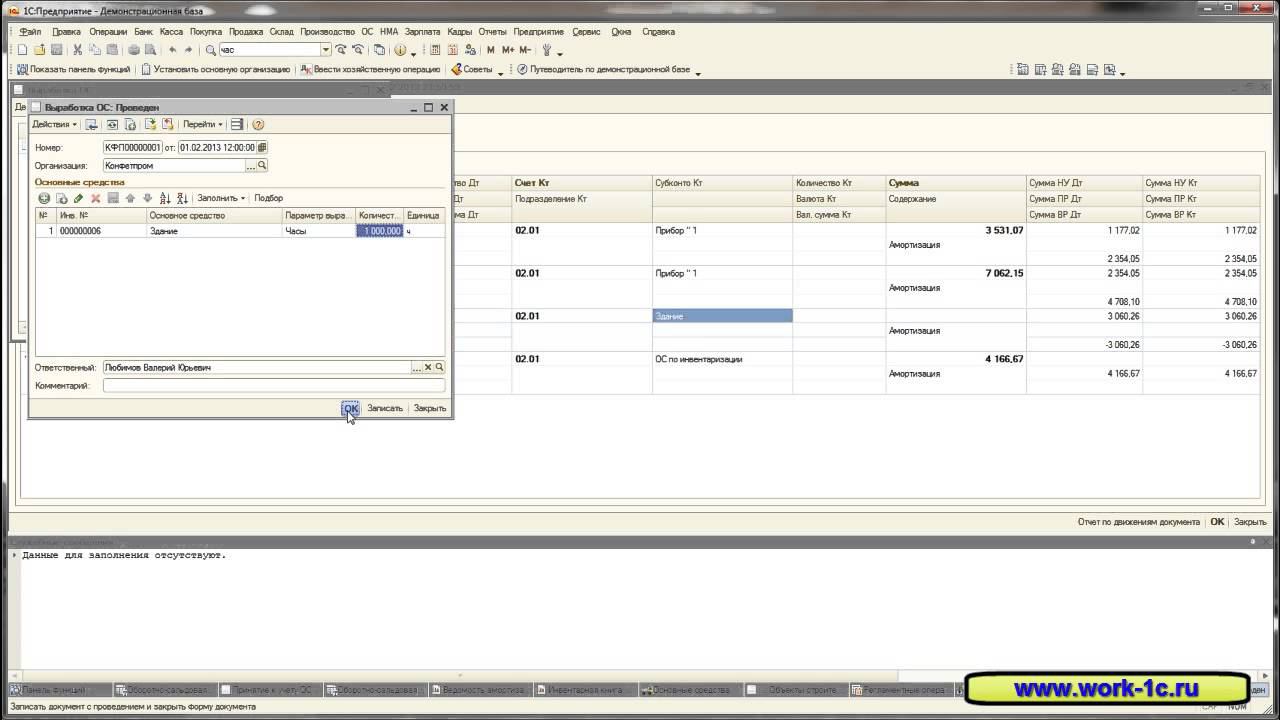Click the Print icon in main toolbar

132,50
